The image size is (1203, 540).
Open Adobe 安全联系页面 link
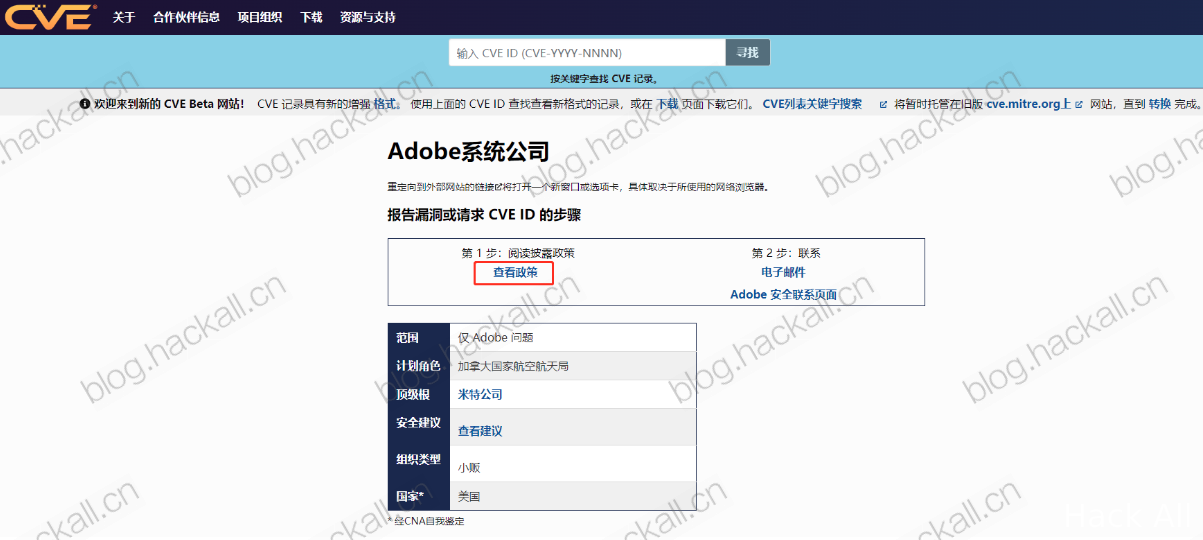[783, 294]
